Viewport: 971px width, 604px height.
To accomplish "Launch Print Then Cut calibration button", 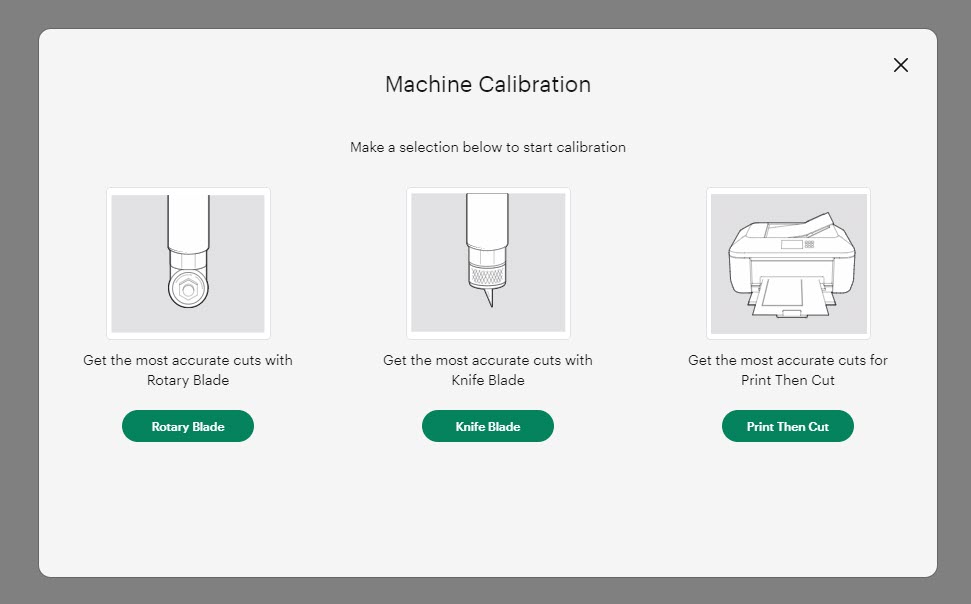I will click(788, 426).
